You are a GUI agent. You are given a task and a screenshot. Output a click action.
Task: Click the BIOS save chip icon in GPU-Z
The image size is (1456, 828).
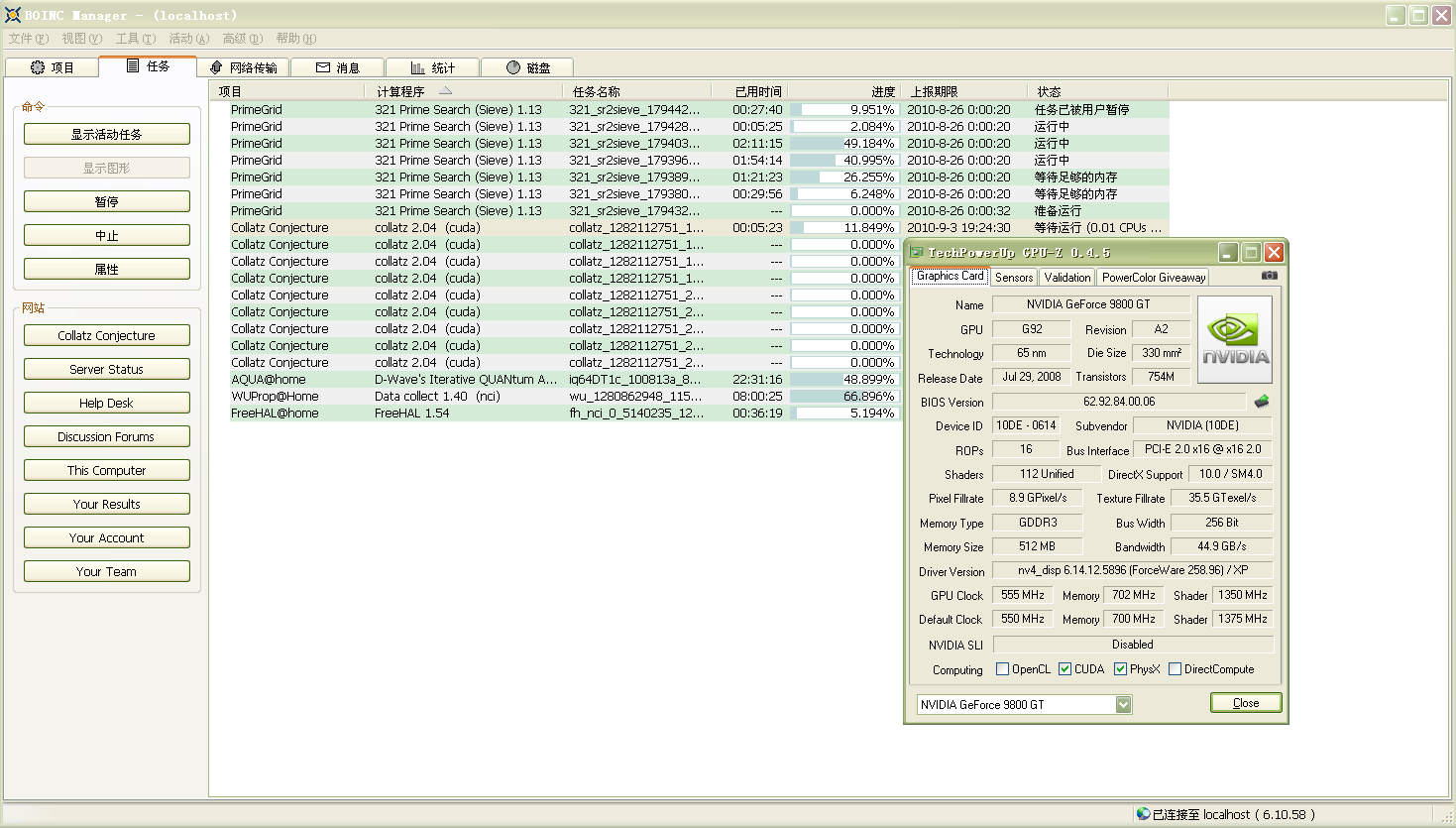(x=1262, y=402)
